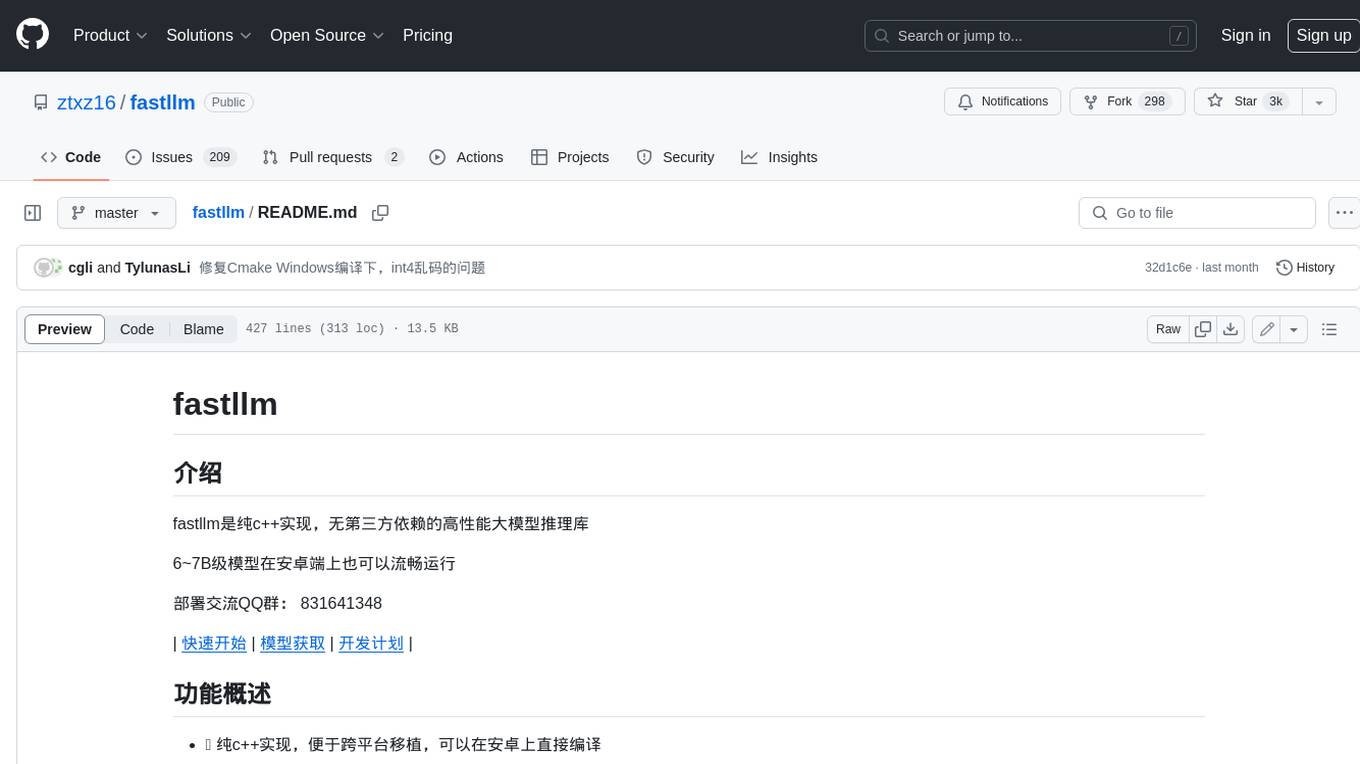
Task: Expand the Product menu
Action: coord(110,35)
